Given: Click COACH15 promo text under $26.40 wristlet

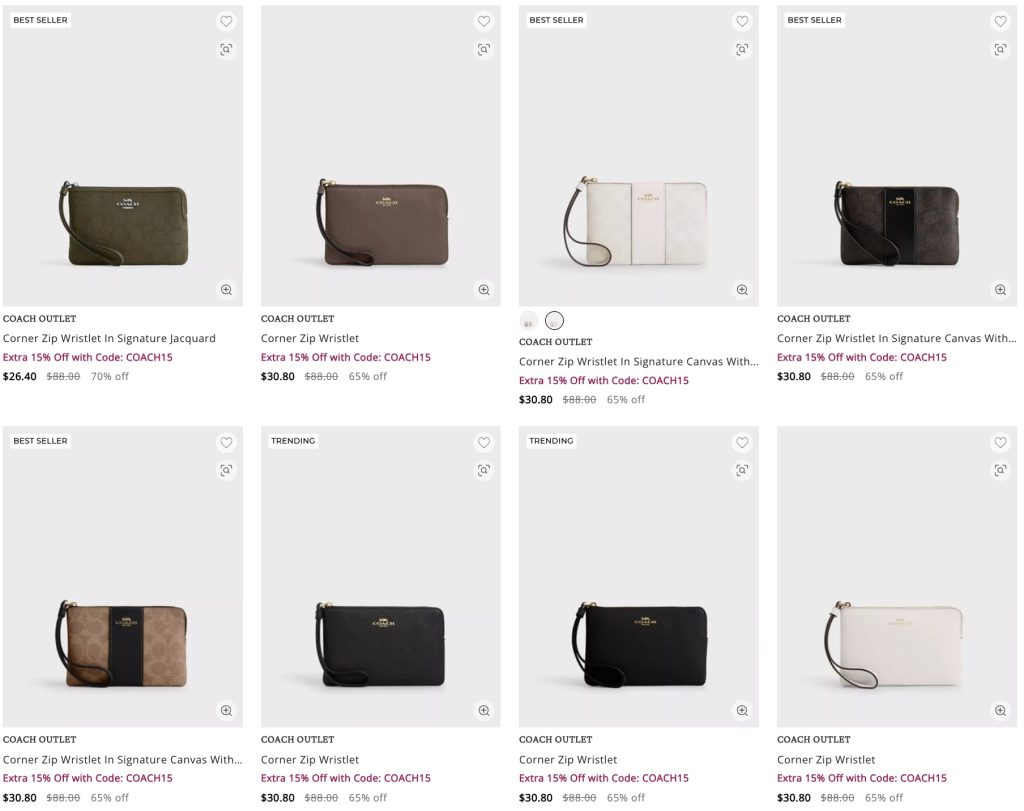Looking at the screenshot, I should point(88,357).
